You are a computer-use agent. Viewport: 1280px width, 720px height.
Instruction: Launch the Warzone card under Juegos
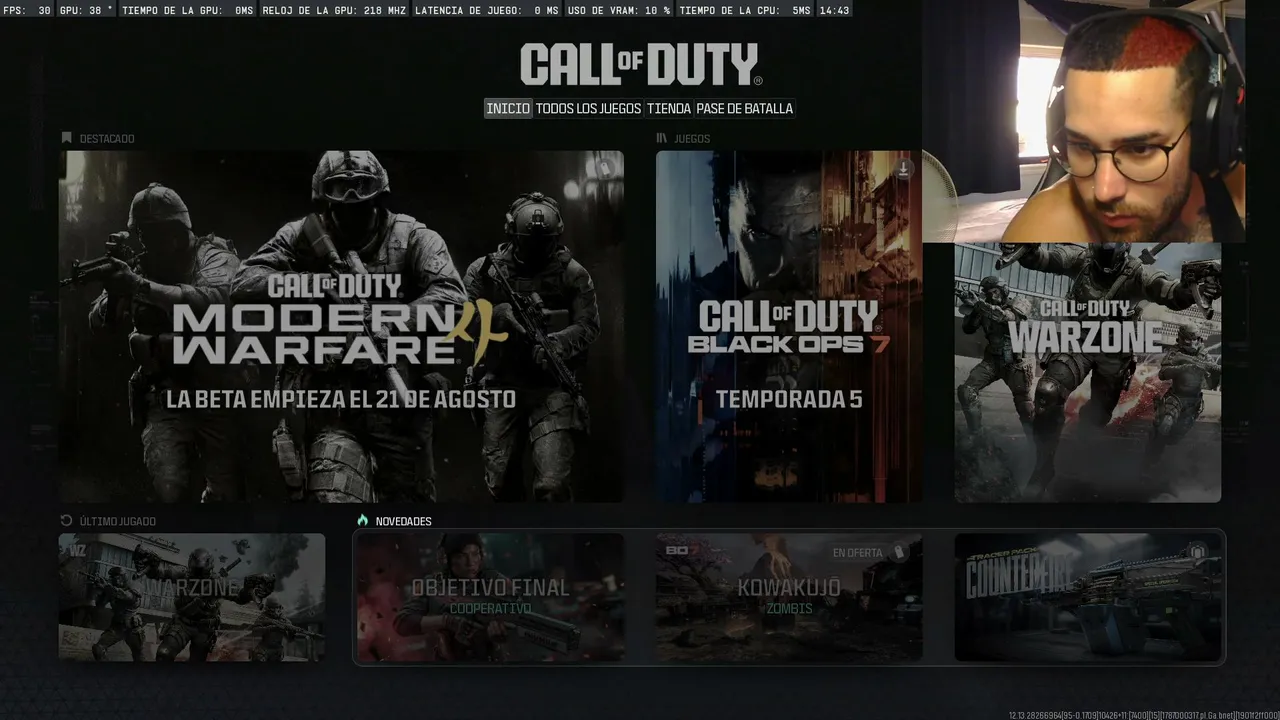(x=1087, y=372)
